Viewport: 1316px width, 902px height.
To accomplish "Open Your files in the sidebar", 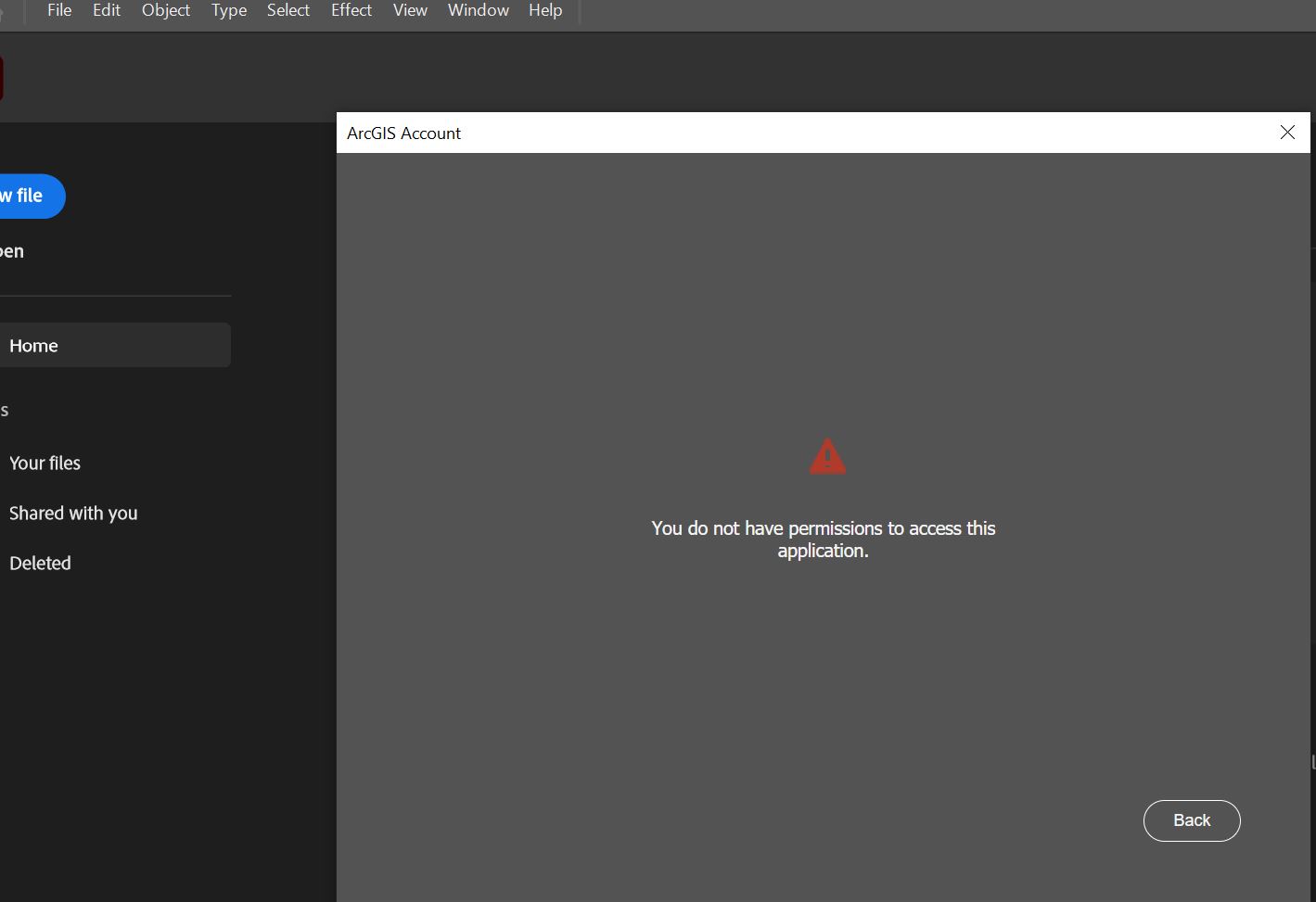I will (x=45, y=463).
